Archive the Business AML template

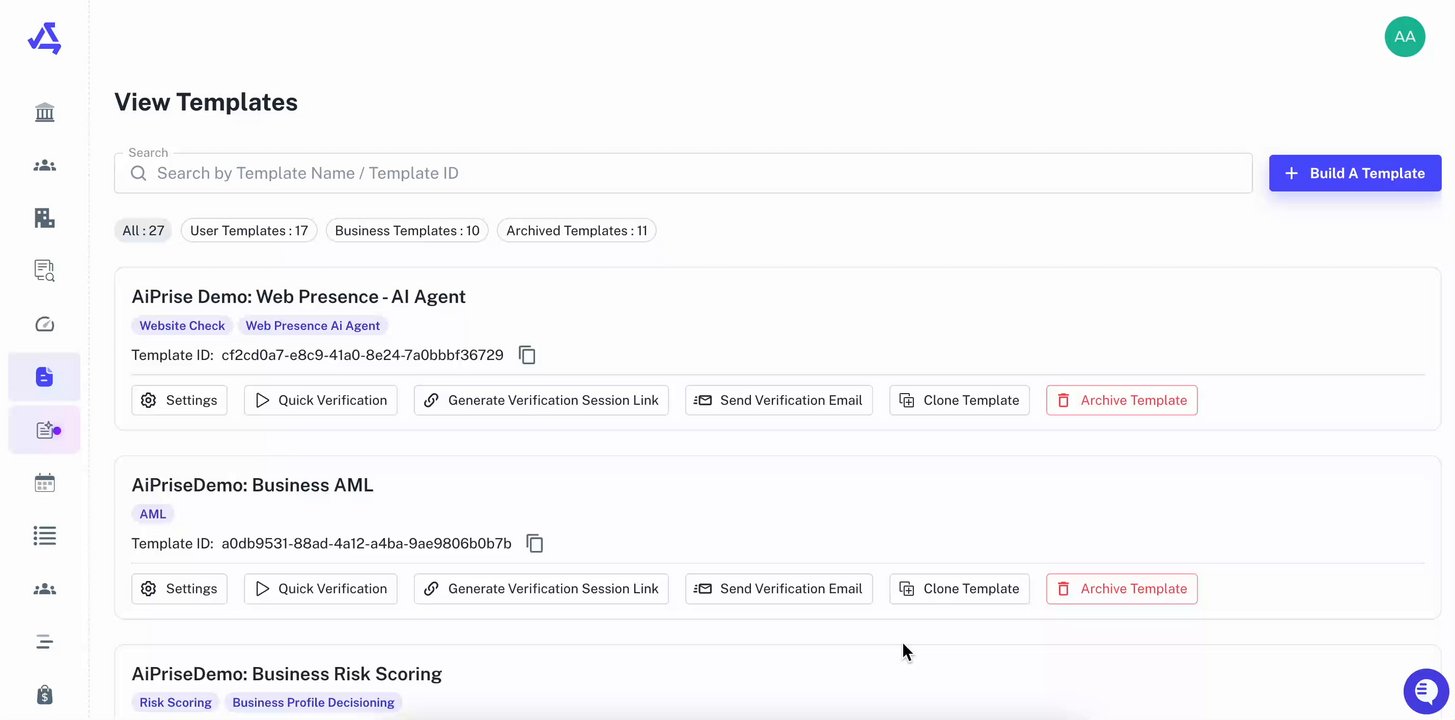pyautogui.click(x=1122, y=589)
